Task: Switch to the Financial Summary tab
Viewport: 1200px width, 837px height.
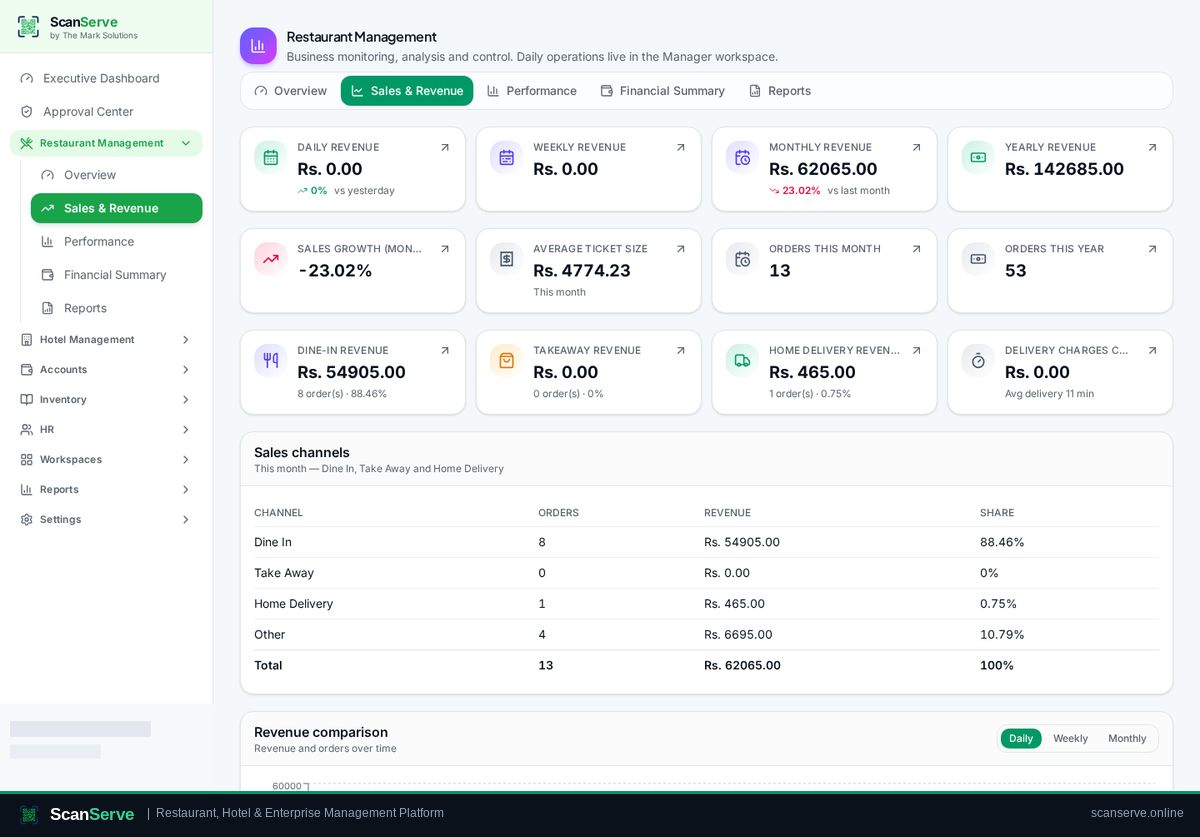Action: click(x=662, y=91)
